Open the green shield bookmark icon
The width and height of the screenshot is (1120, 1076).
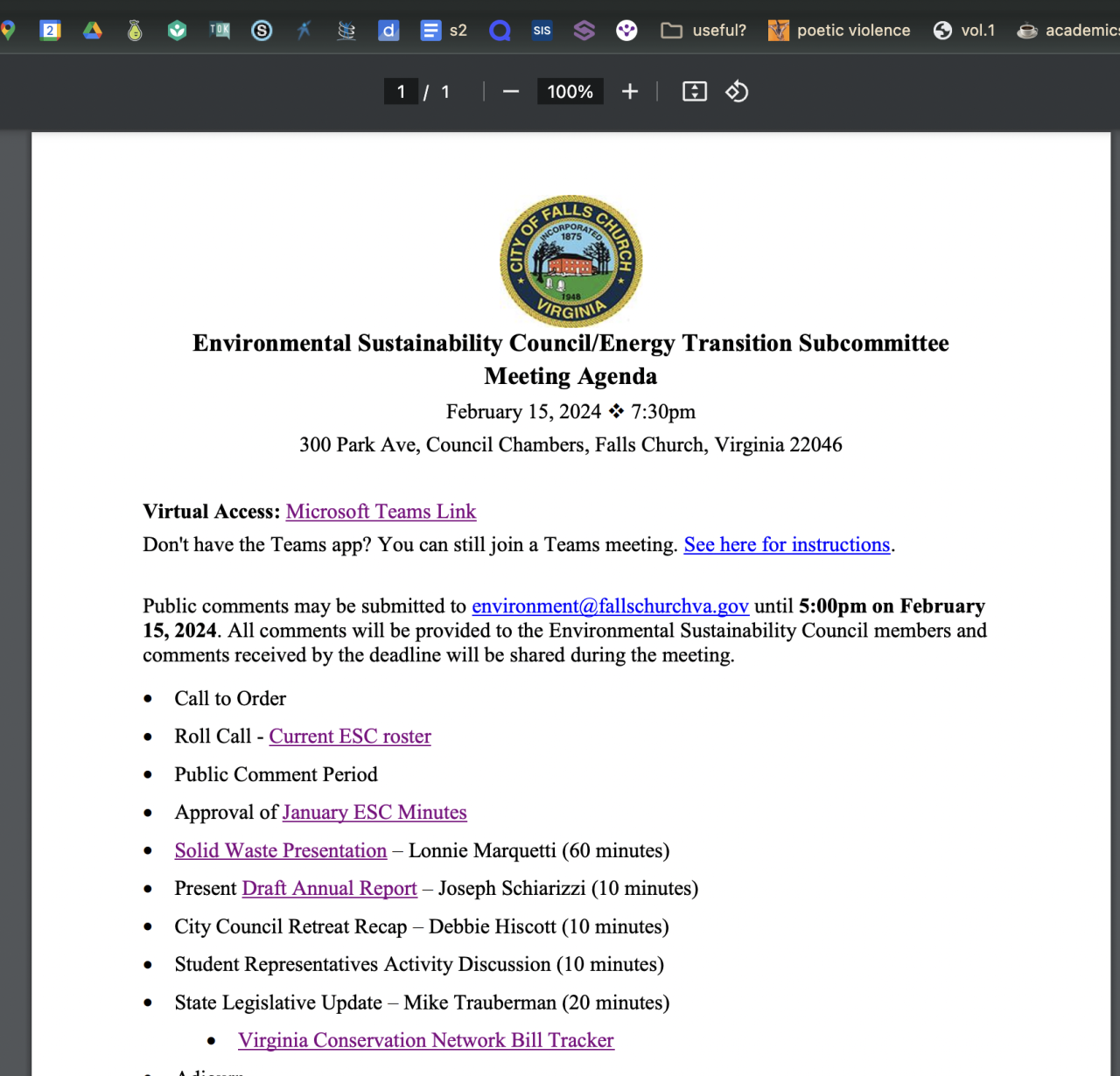178,31
